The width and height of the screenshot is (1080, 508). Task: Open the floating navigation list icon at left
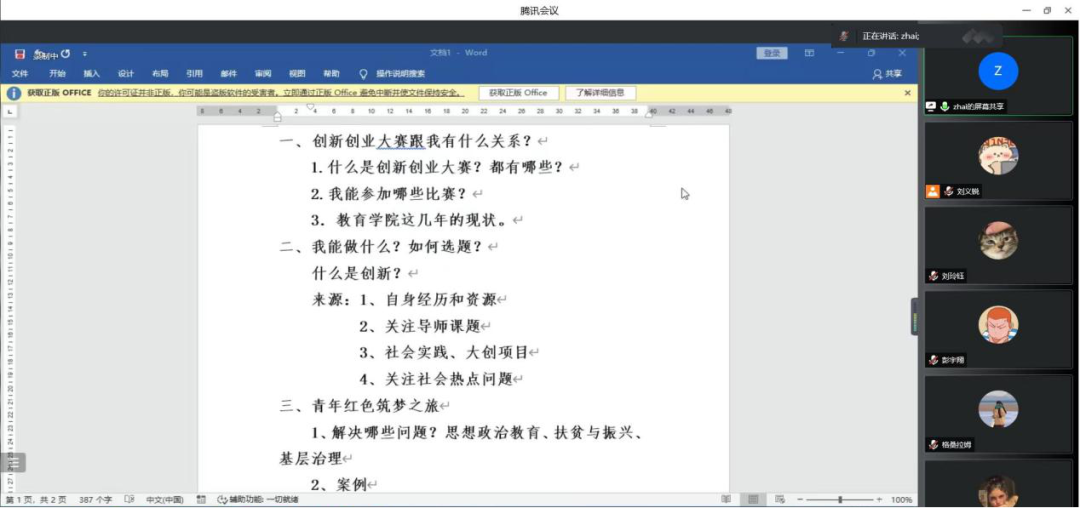click(x=14, y=463)
